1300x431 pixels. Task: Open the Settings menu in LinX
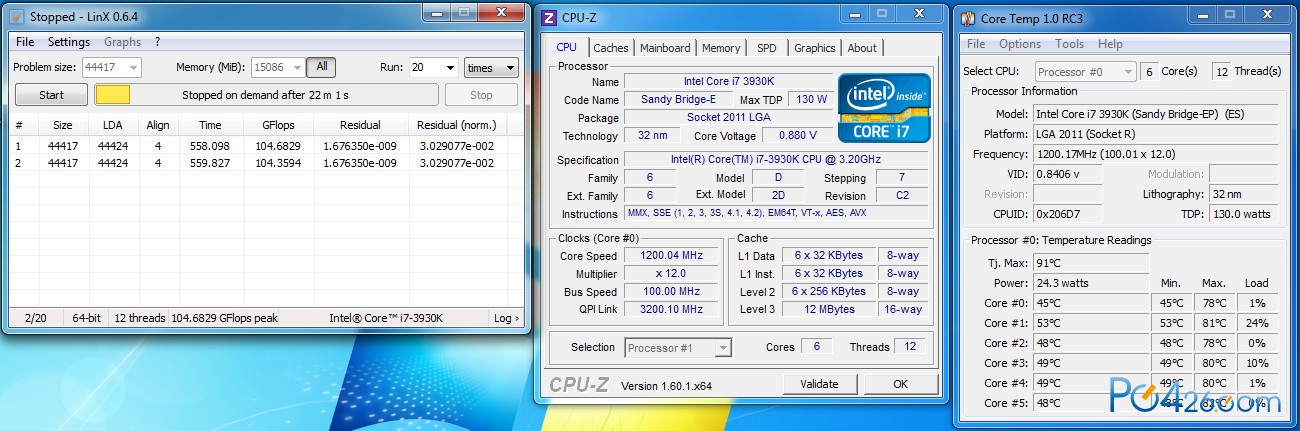coord(69,42)
